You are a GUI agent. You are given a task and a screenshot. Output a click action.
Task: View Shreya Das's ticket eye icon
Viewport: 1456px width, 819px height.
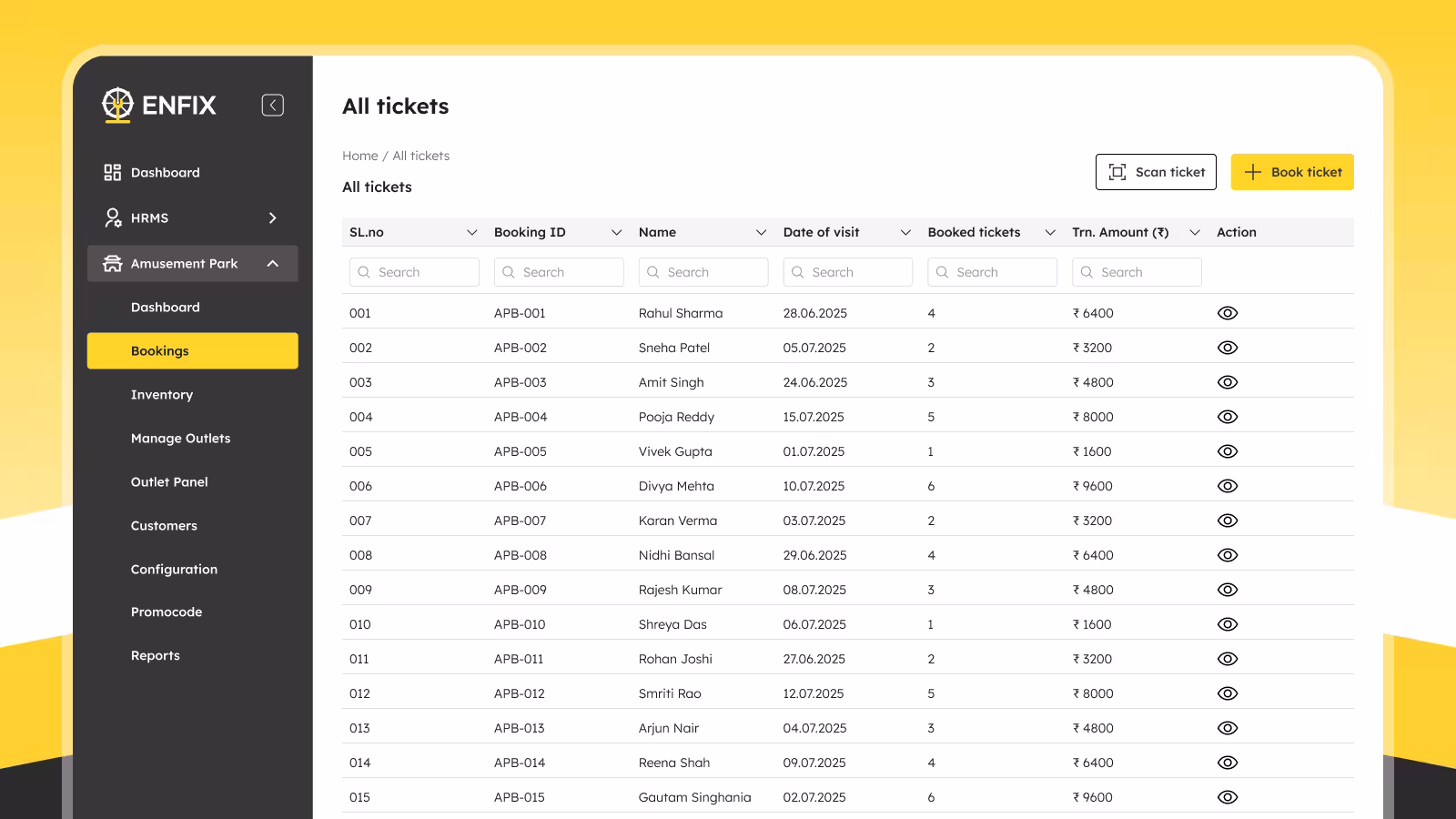[x=1228, y=624]
